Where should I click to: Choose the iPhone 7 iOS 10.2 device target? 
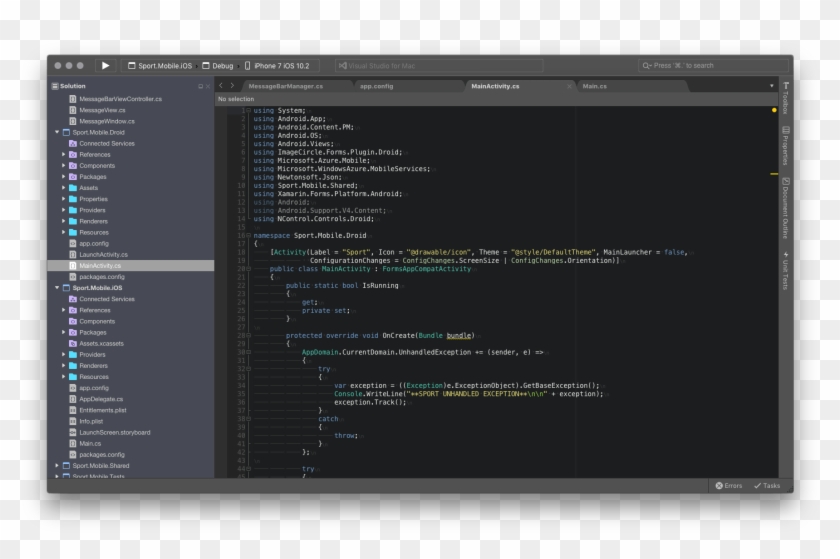click(277, 66)
